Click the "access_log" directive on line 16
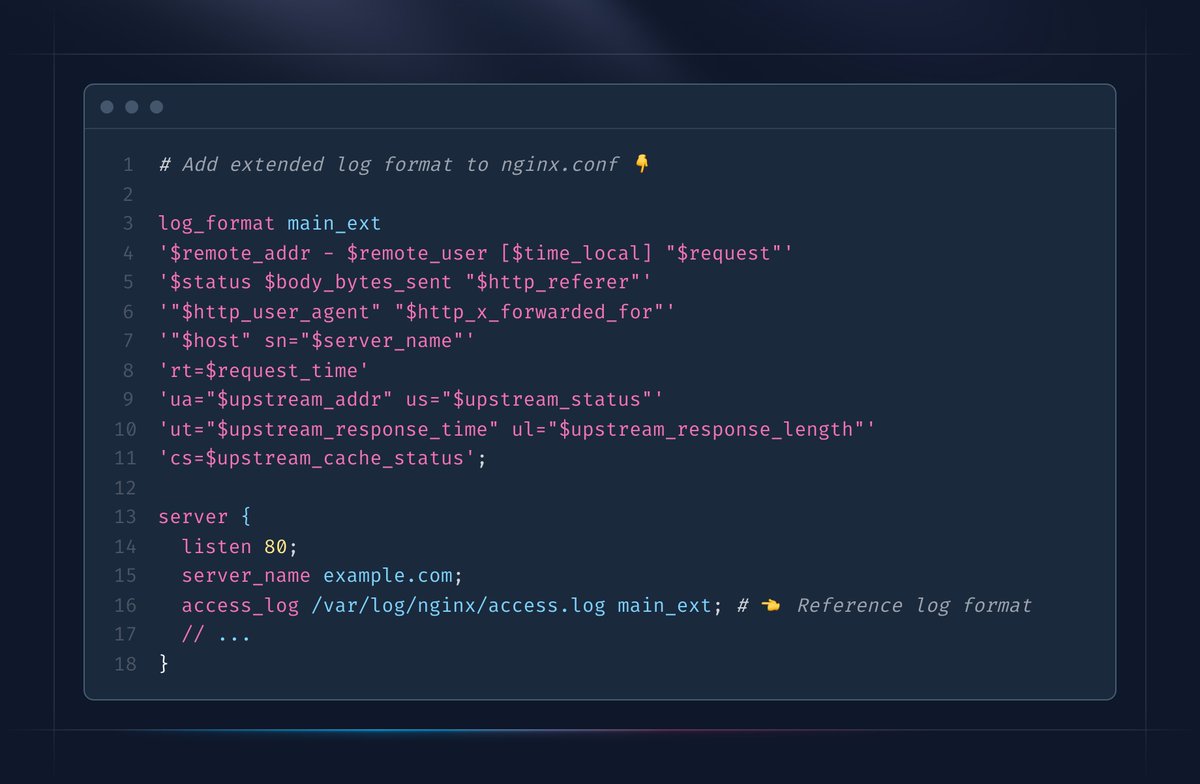1200x784 pixels. [x=241, y=605]
